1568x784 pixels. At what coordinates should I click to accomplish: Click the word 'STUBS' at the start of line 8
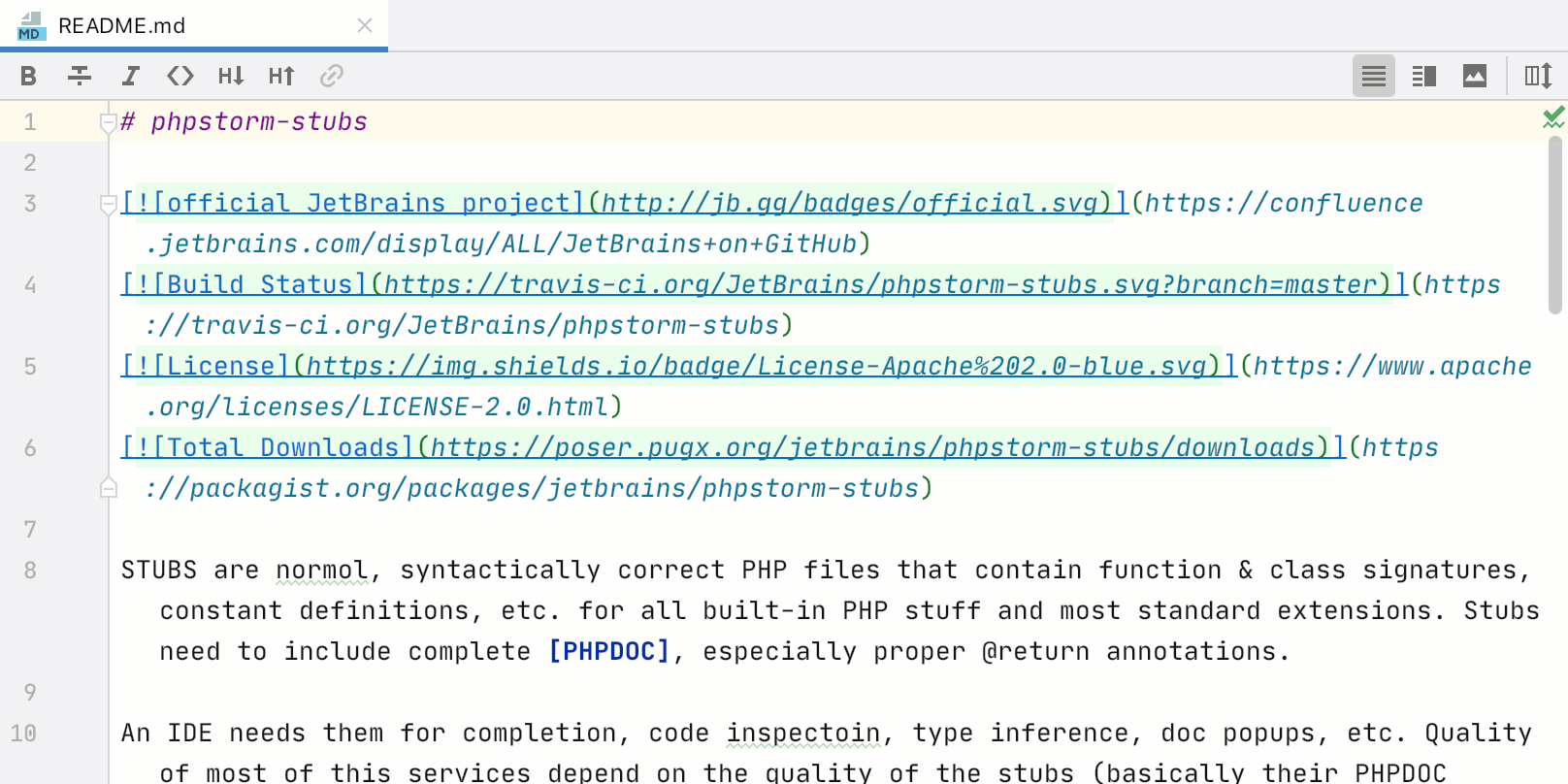click(159, 570)
